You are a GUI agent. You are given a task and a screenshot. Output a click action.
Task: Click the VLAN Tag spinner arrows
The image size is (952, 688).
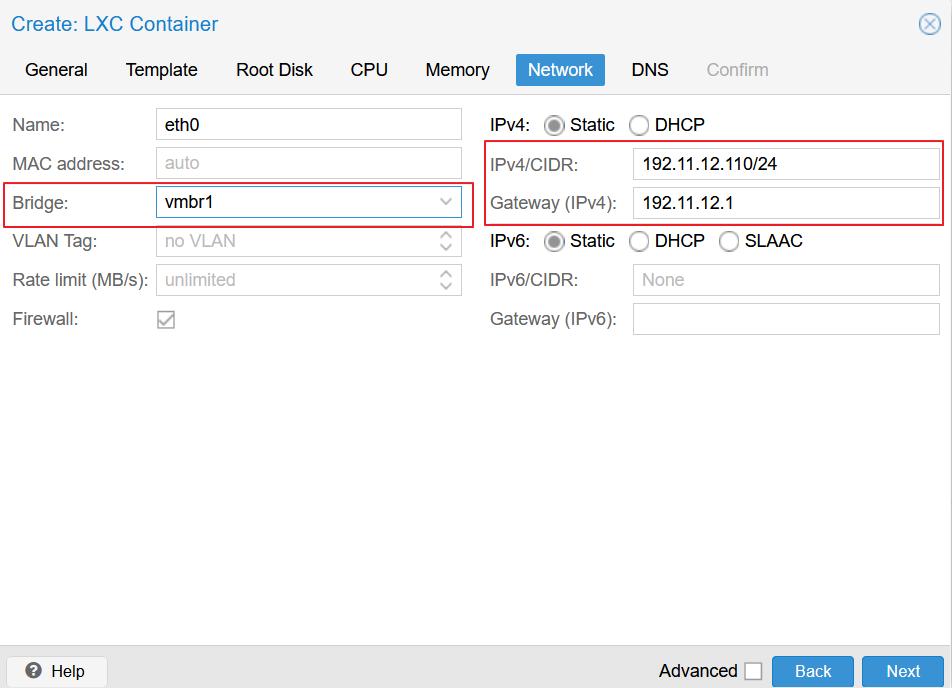pos(446,241)
